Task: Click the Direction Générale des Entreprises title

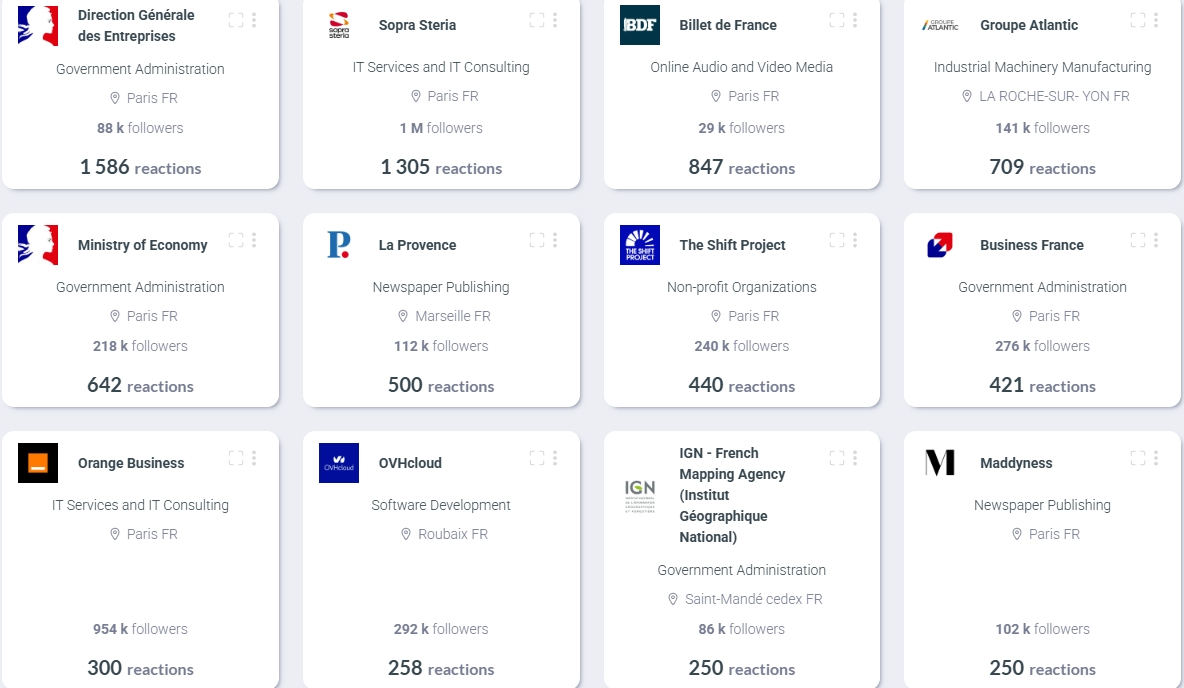Action: (136, 25)
